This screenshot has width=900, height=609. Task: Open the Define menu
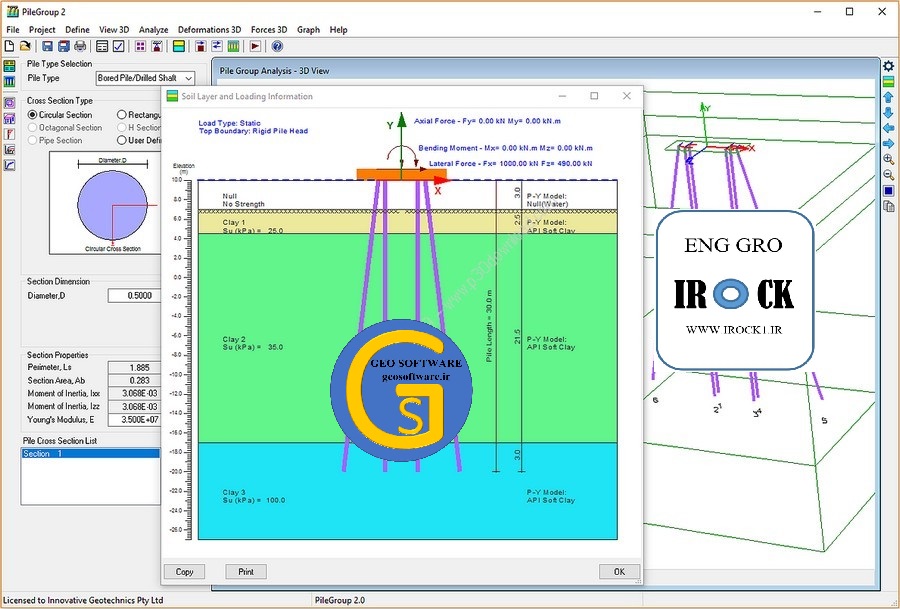point(77,30)
